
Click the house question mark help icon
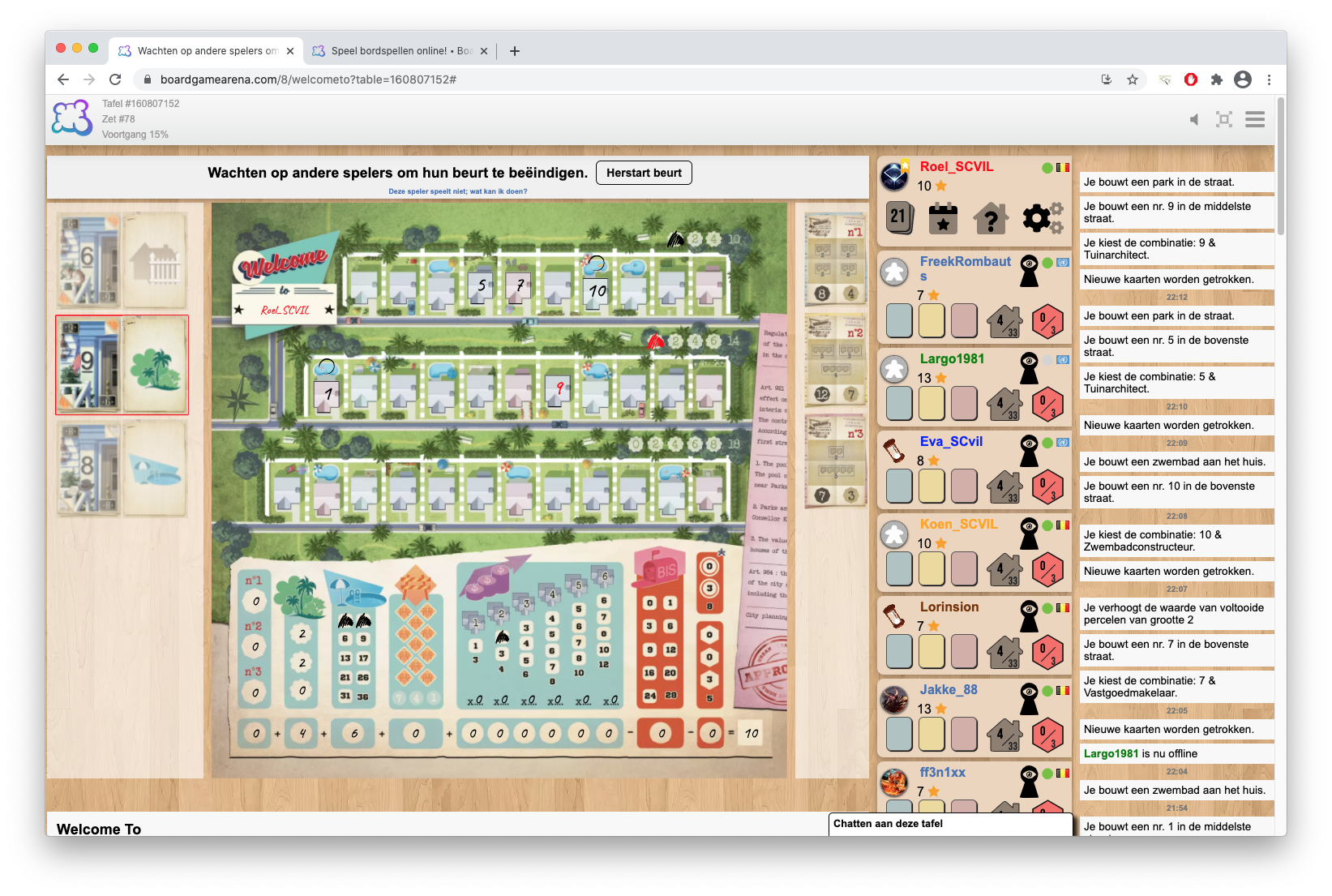[991, 218]
